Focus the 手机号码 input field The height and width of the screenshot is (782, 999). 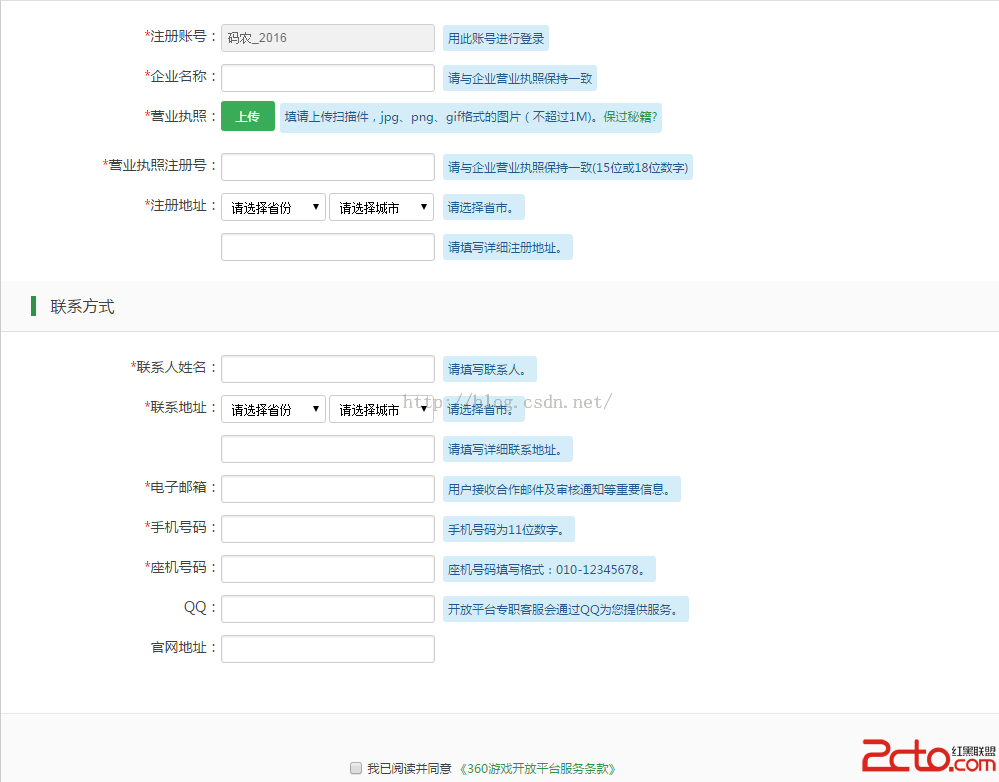tap(327, 529)
